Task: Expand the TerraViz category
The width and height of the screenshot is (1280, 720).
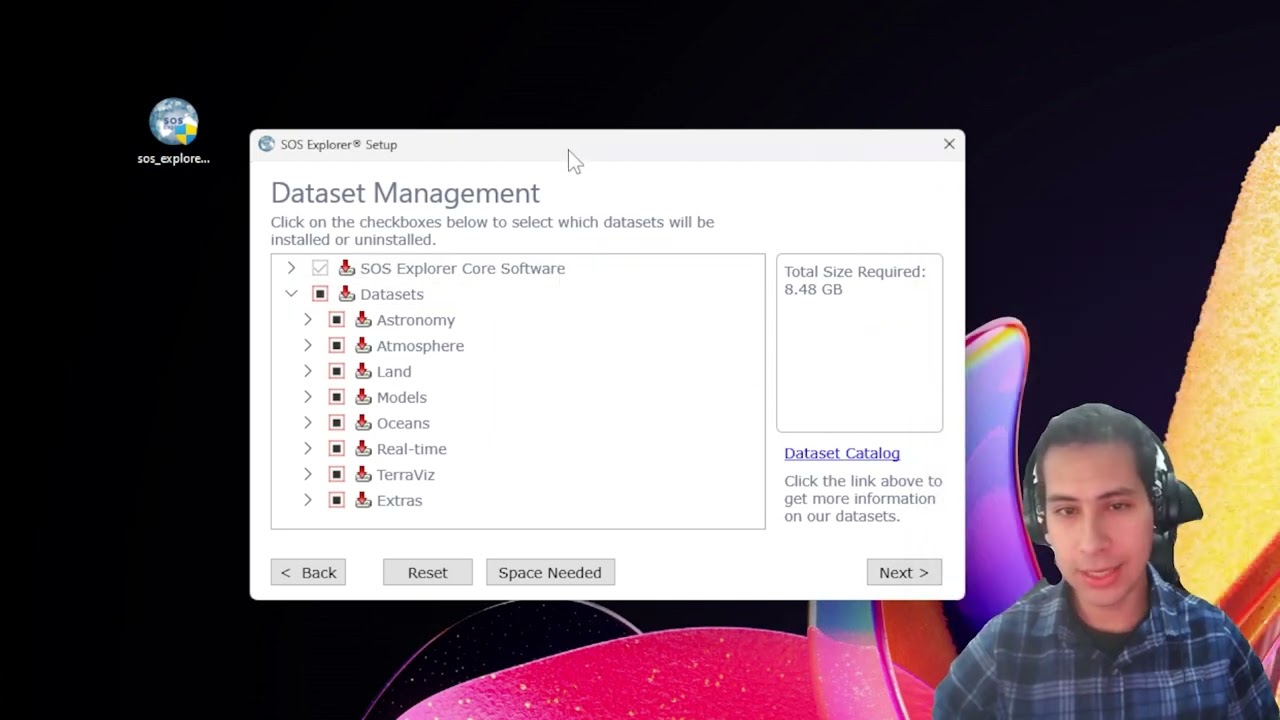Action: (308, 475)
